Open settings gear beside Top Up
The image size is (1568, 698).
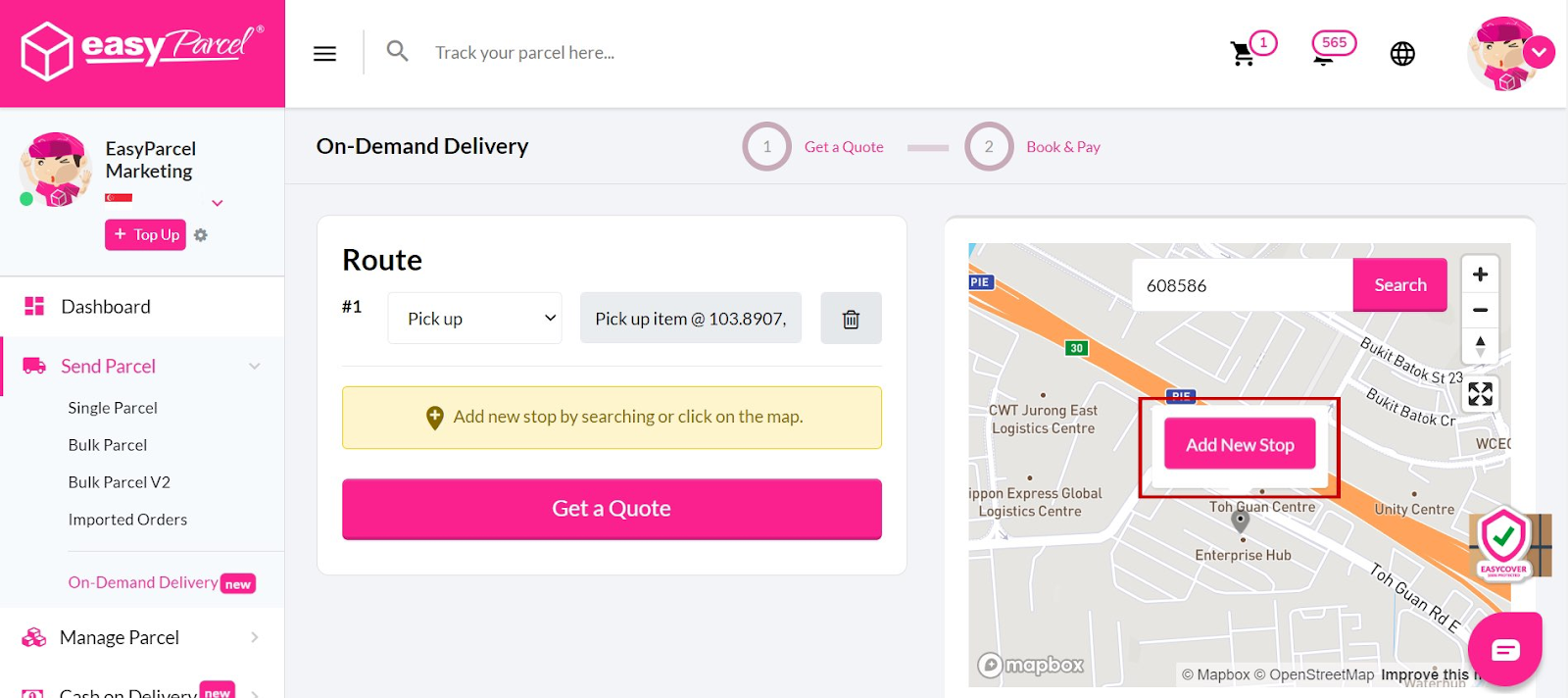(x=200, y=234)
